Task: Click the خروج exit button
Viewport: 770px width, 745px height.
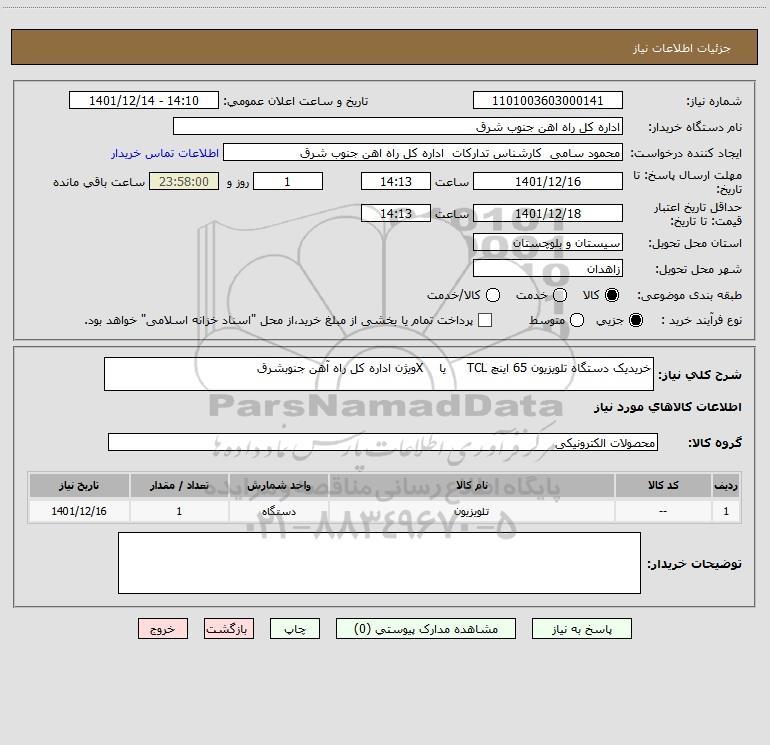Action: click(163, 629)
